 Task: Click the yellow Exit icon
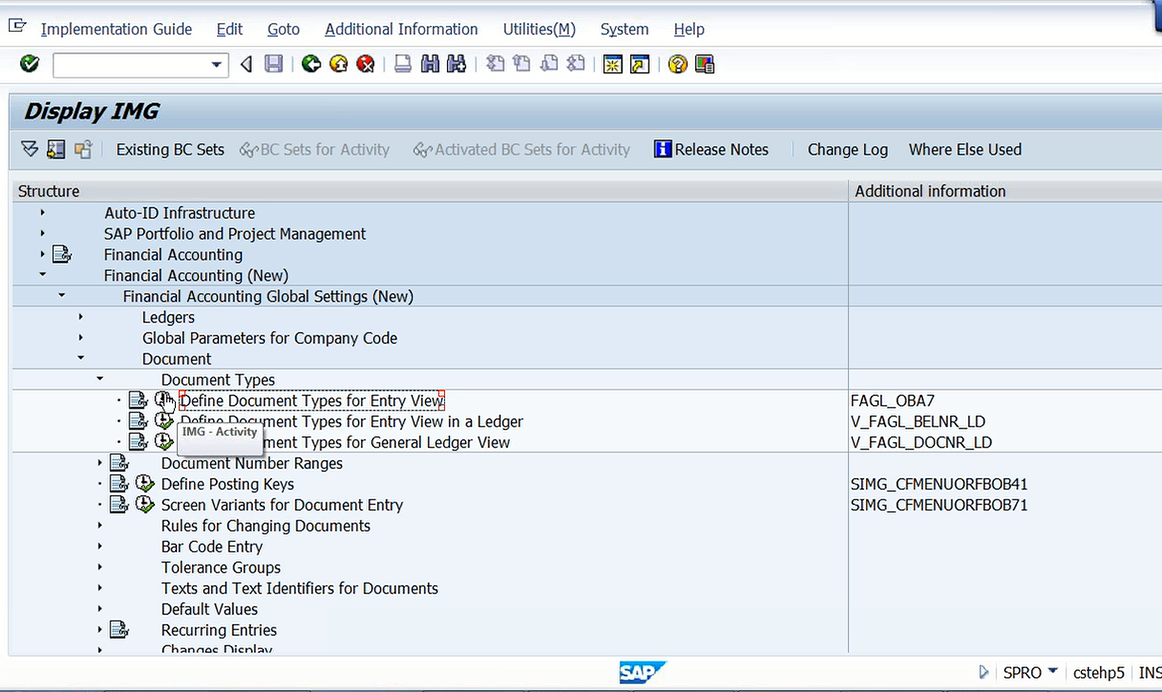[339, 64]
